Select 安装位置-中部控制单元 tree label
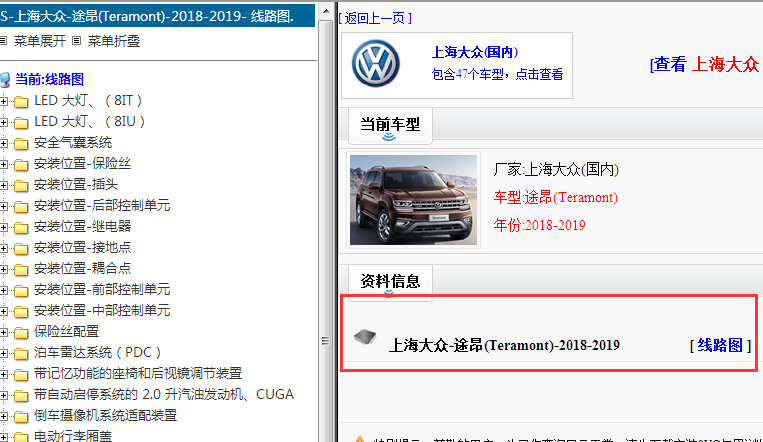This screenshot has height=442, width=763. coord(102,311)
